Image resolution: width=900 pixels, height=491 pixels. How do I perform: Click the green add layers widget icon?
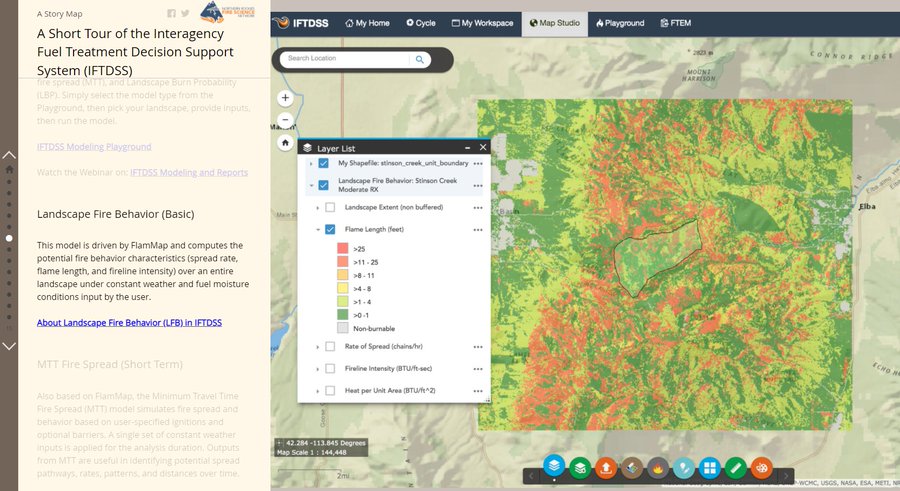580,468
